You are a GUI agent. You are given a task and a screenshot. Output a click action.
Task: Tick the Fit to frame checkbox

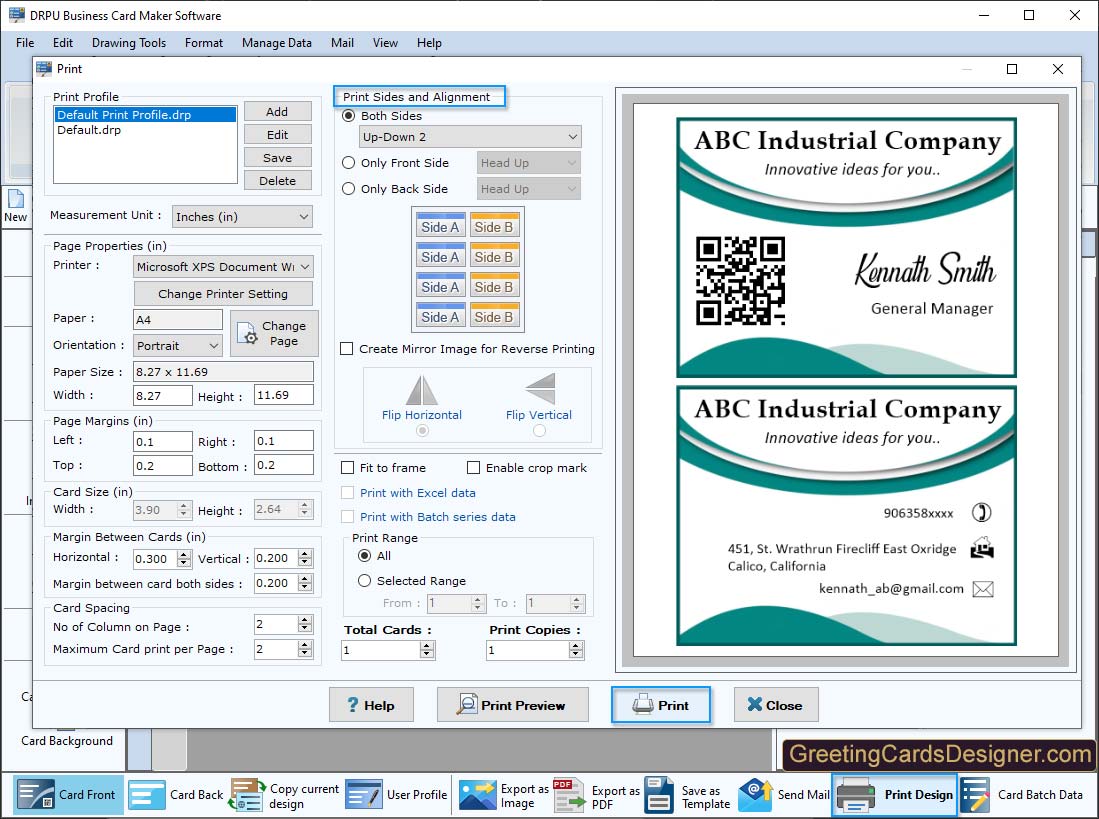pos(347,467)
